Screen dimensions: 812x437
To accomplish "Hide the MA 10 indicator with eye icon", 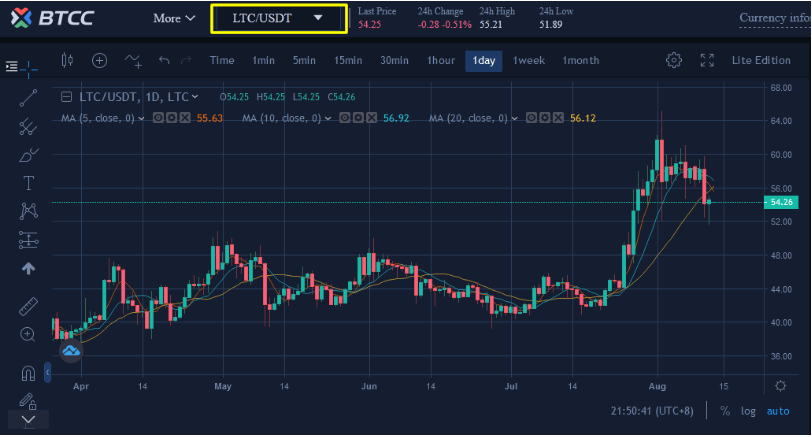I will pyautogui.click(x=344, y=118).
